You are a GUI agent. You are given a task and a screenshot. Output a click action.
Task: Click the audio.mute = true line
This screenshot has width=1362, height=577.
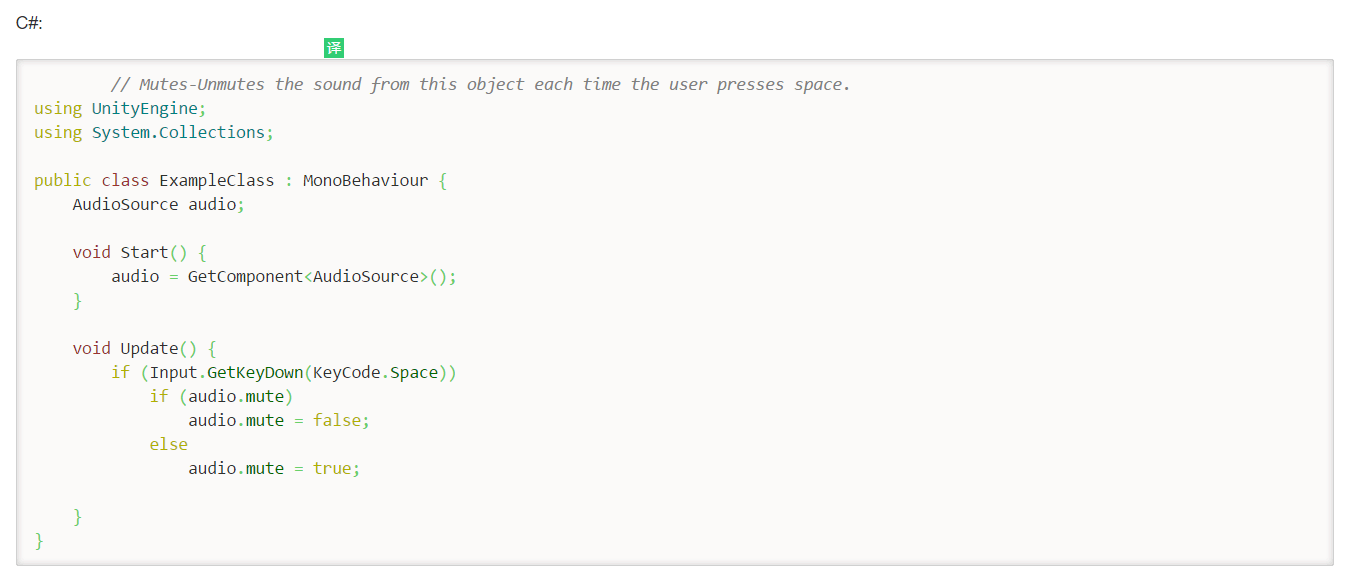pos(275,468)
